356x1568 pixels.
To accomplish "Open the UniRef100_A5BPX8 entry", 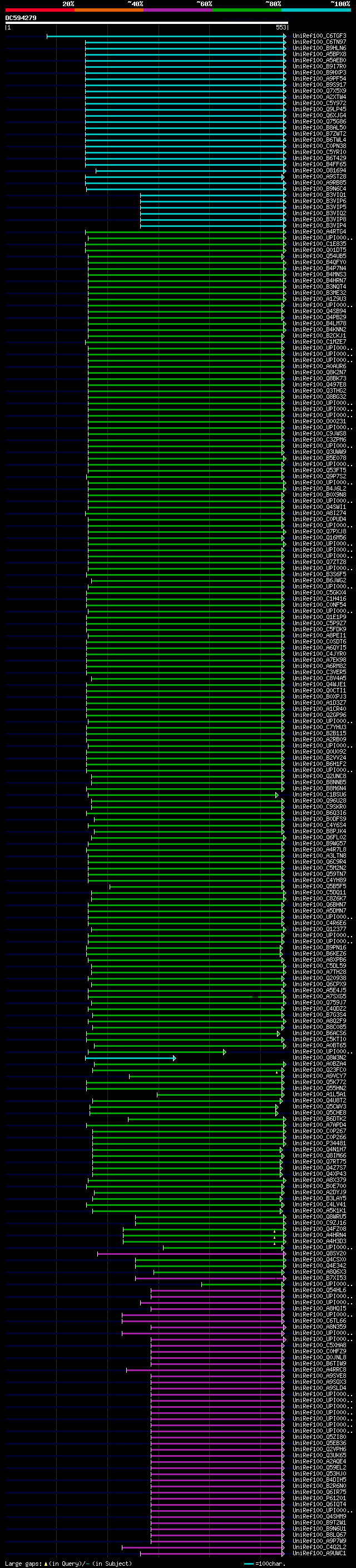I will (x=319, y=54).
